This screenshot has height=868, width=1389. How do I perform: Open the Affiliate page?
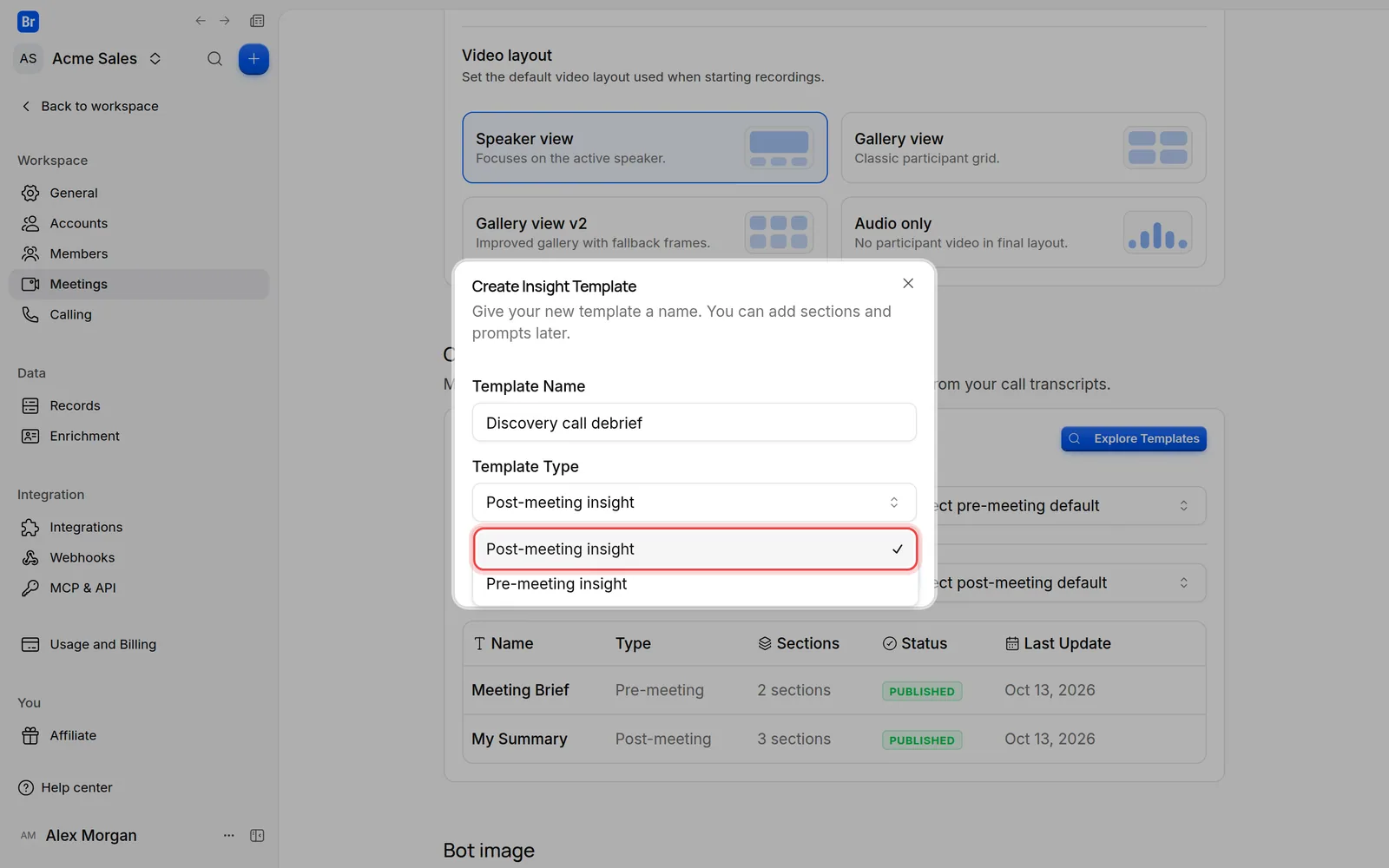[139, 735]
